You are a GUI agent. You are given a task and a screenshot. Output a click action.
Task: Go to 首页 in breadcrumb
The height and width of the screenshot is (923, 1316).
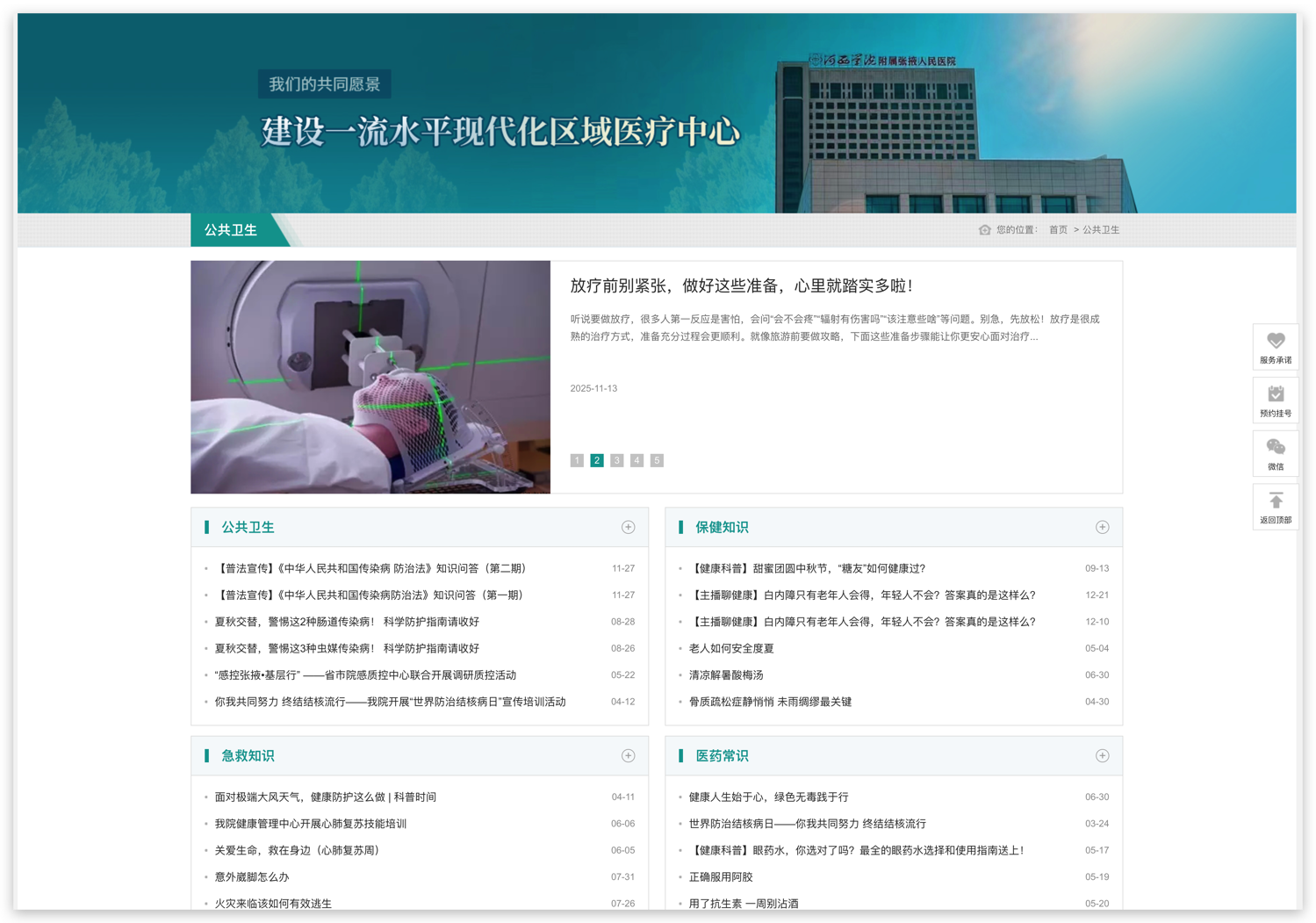coord(1058,230)
